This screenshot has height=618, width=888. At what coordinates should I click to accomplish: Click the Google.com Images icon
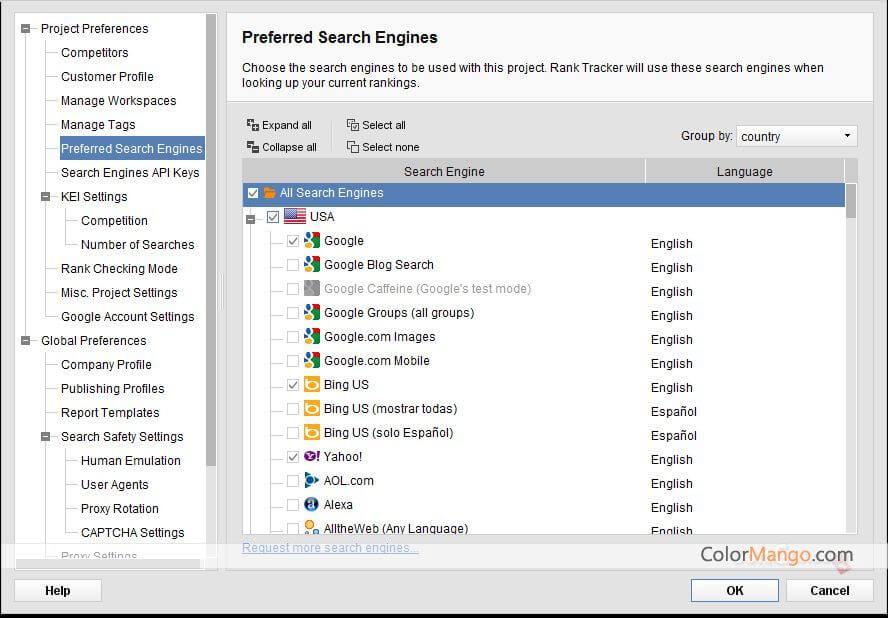(312, 337)
